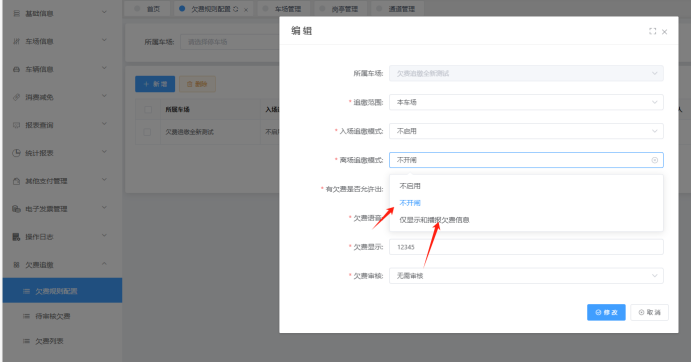Expand the 车辆信息 menu chevron
Viewport: 692px width, 363px height.
104,68
